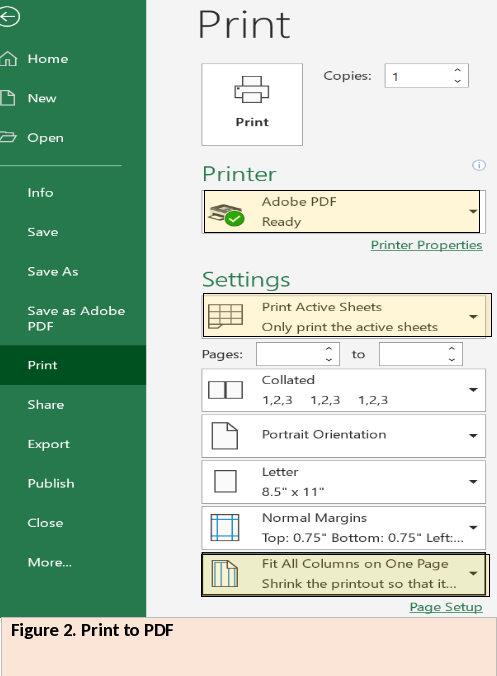Select Save As in sidebar
The width and height of the screenshot is (497, 676).
coord(53,272)
